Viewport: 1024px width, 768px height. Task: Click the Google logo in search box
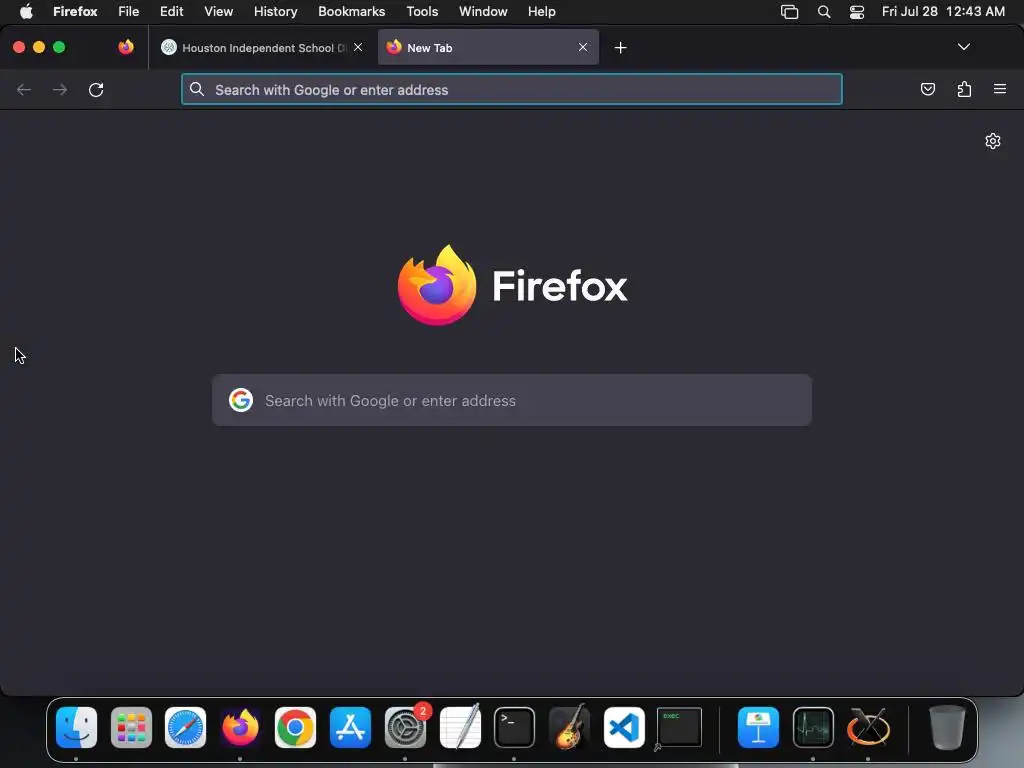pos(241,400)
